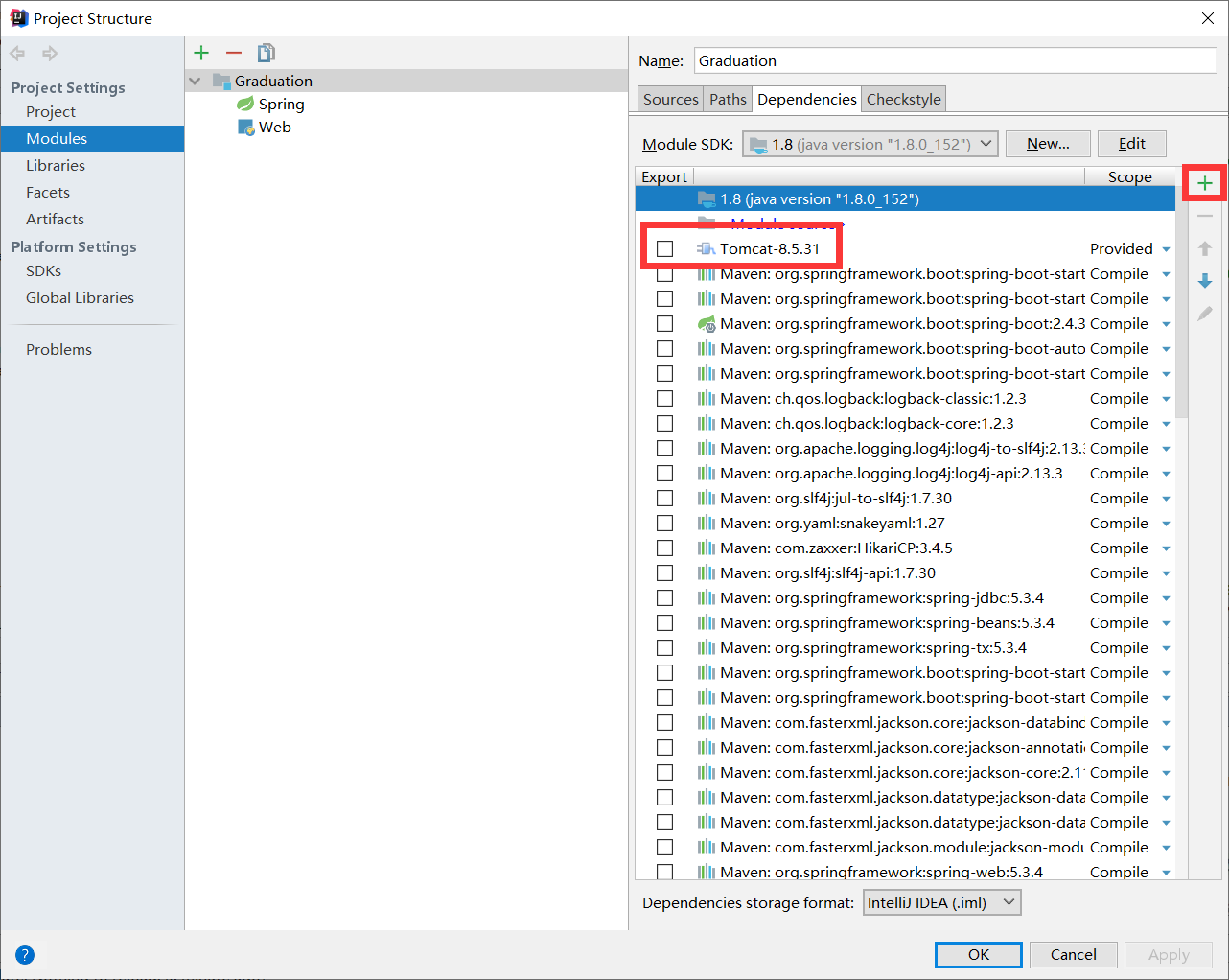The height and width of the screenshot is (980, 1229).
Task: Click the spring-jdbc library icon
Action: tap(707, 597)
